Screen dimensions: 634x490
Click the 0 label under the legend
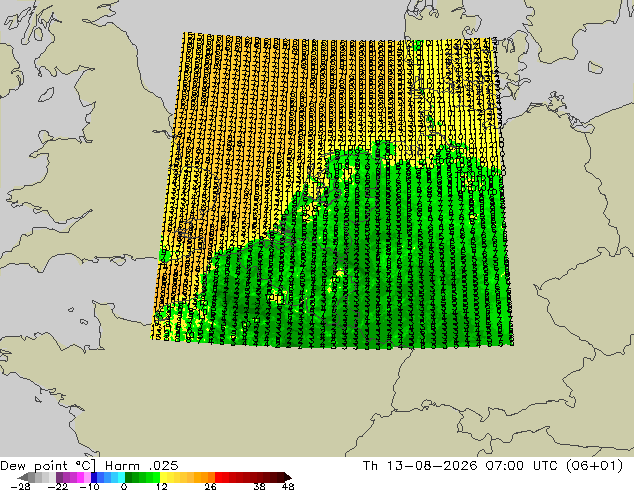click(124, 486)
